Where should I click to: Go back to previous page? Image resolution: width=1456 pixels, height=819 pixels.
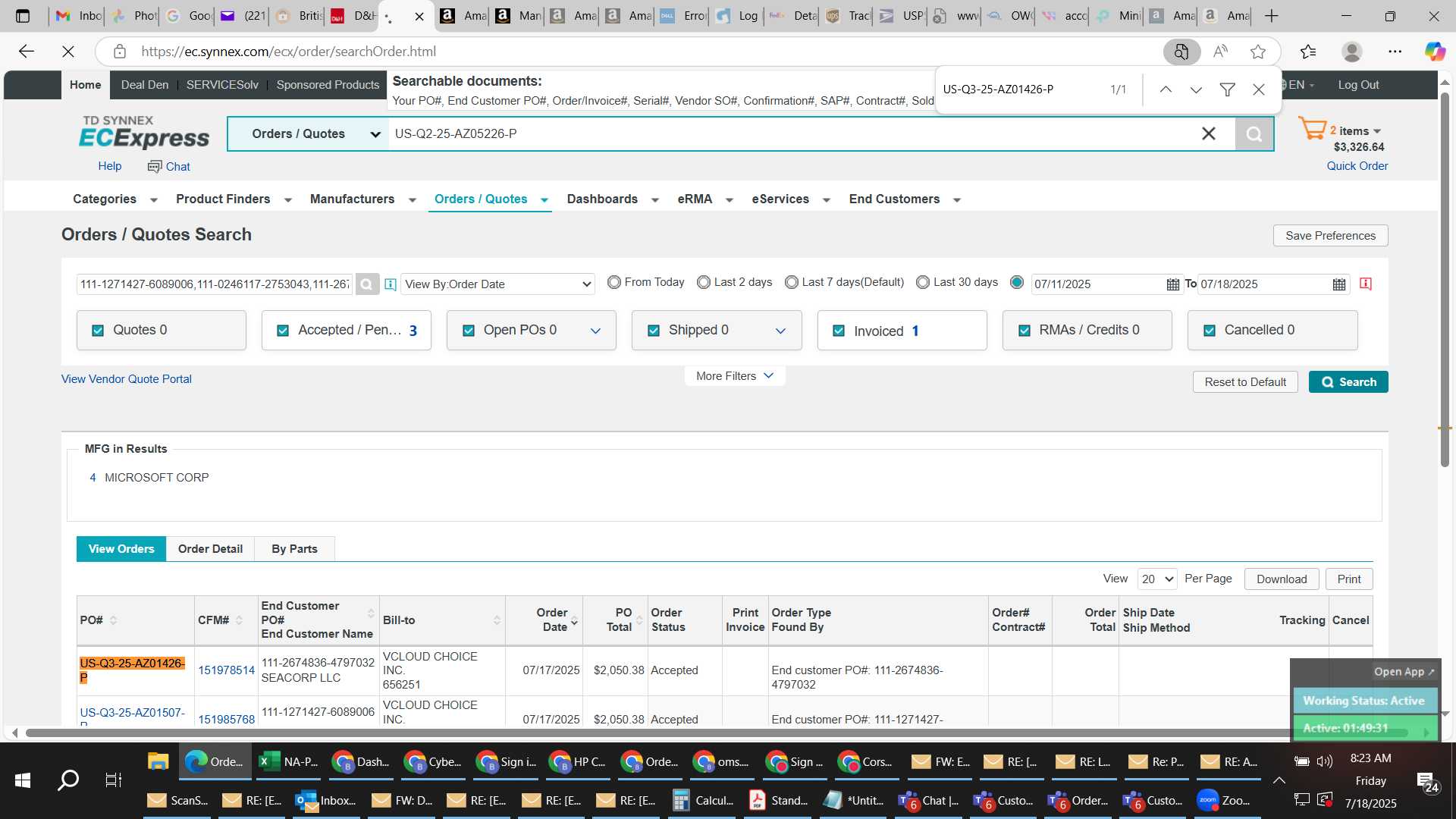[27, 52]
